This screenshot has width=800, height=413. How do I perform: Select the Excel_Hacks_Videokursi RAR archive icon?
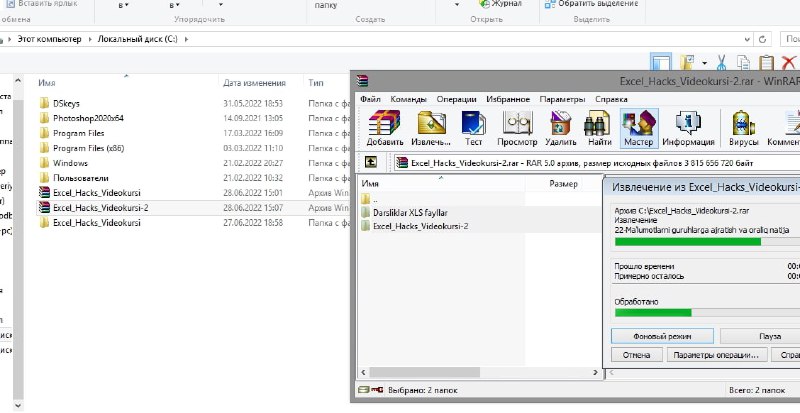(44, 193)
